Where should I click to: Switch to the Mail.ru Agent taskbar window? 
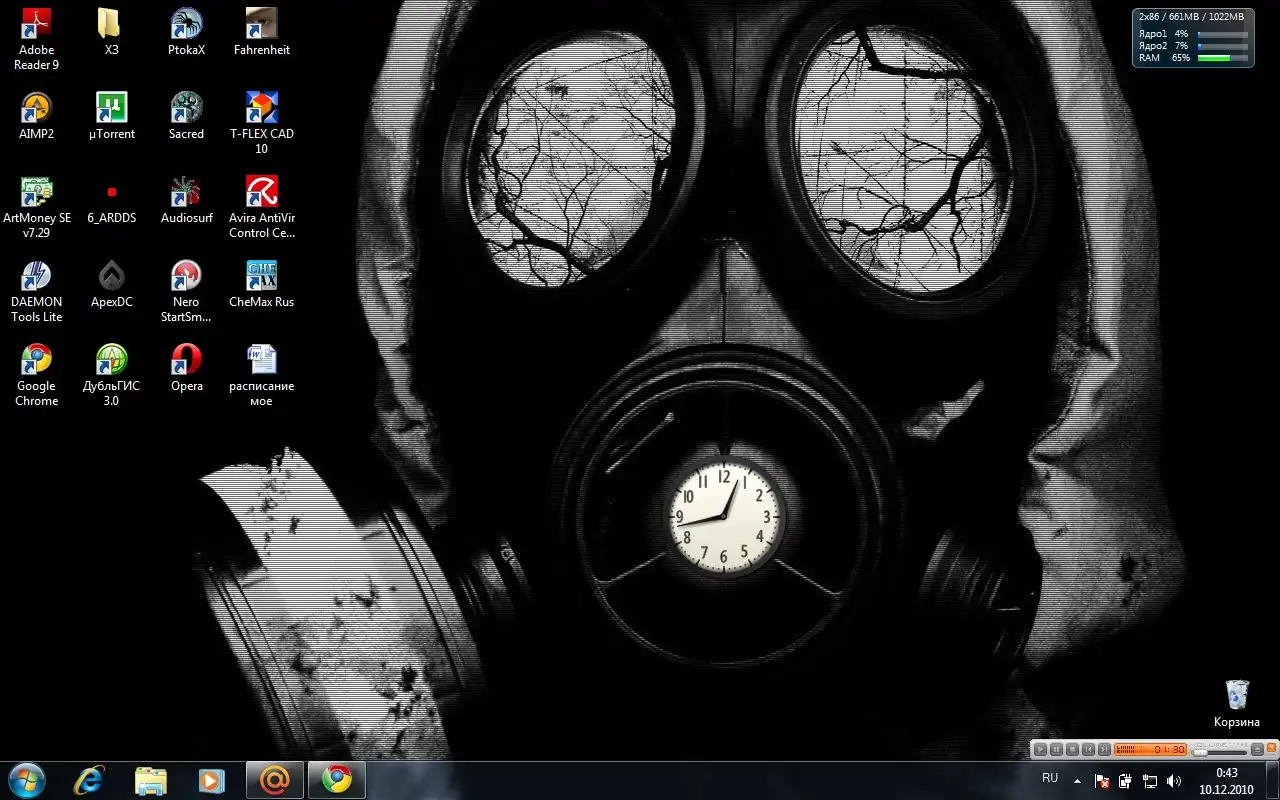click(x=274, y=780)
